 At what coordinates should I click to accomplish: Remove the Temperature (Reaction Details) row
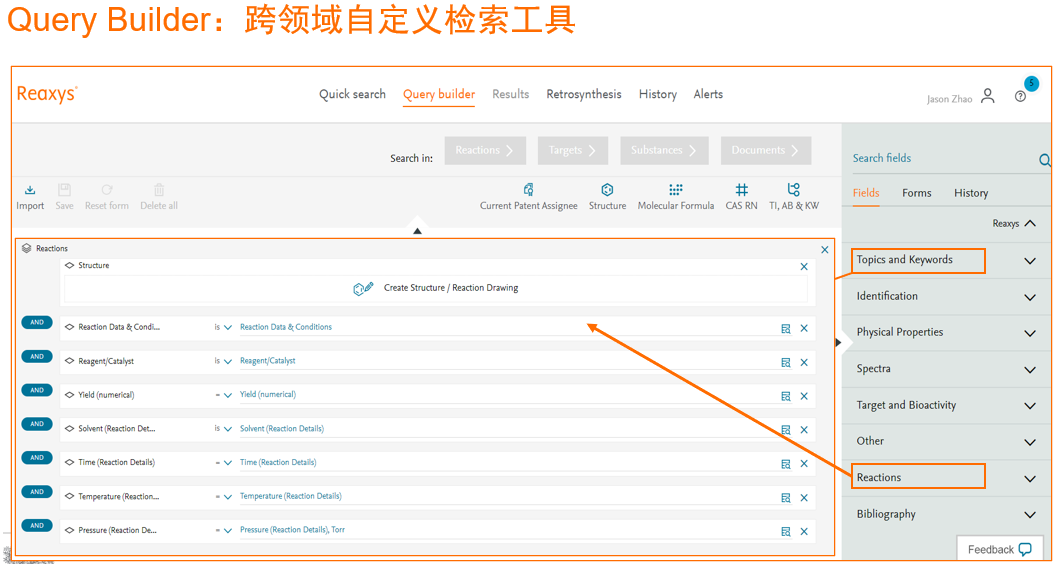804,497
